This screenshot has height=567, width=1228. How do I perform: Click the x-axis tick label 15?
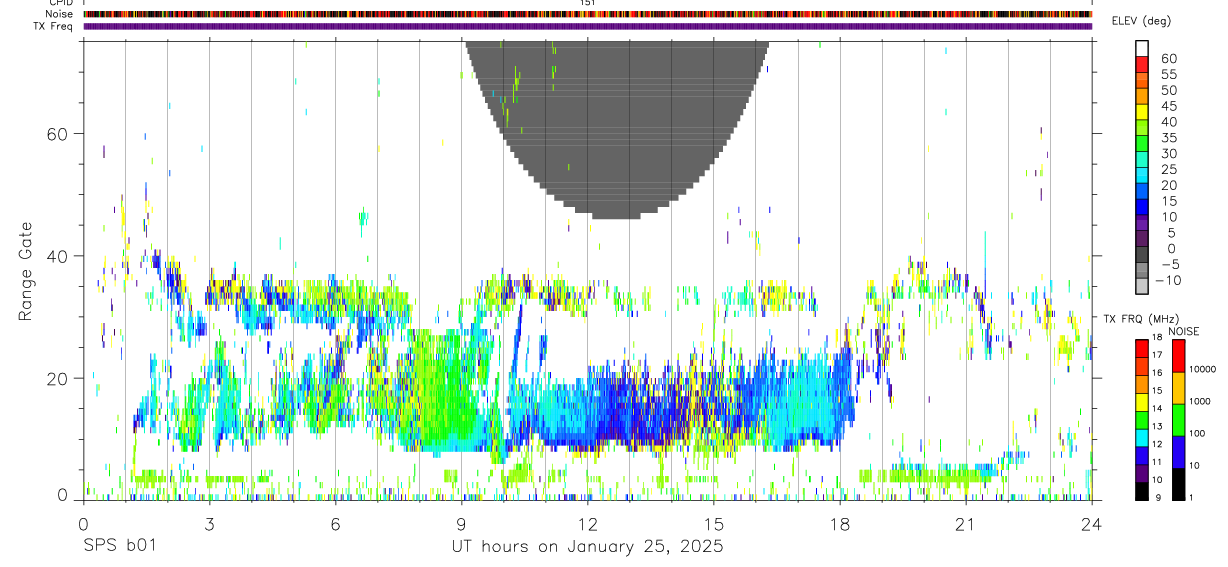(713, 524)
